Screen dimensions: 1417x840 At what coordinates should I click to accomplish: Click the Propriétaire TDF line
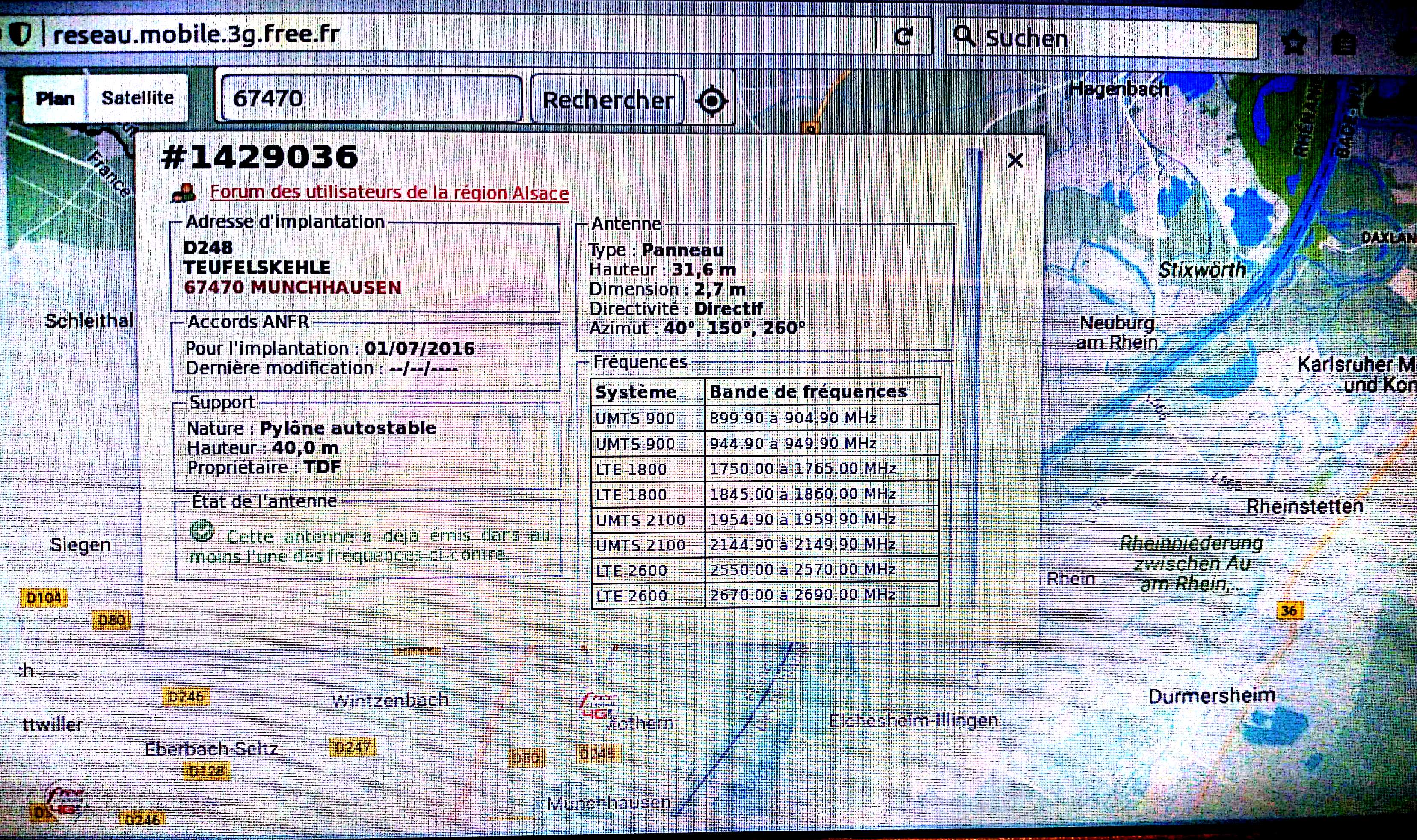click(x=264, y=467)
